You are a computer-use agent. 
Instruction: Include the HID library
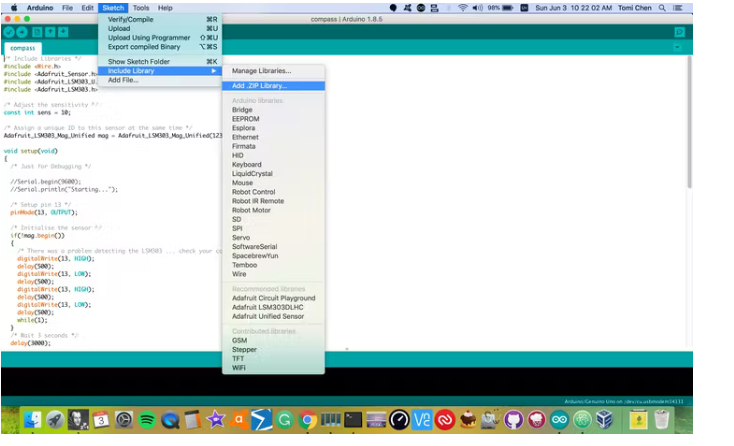pyautogui.click(x=273, y=155)
